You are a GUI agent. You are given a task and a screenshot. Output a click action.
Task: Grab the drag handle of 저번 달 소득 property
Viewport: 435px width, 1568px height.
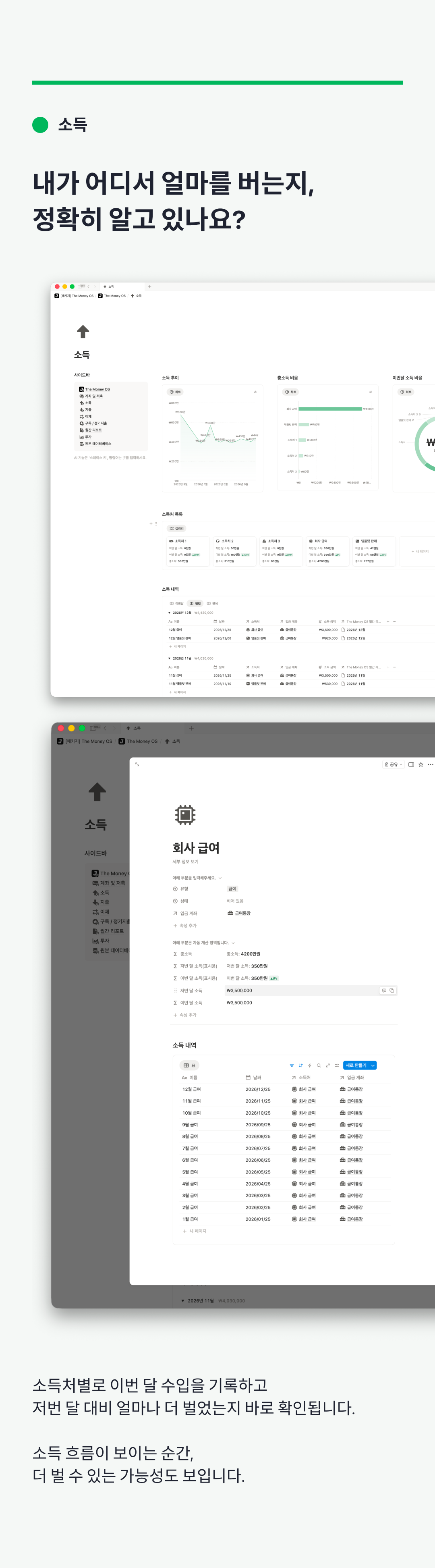tap(175, 991)
